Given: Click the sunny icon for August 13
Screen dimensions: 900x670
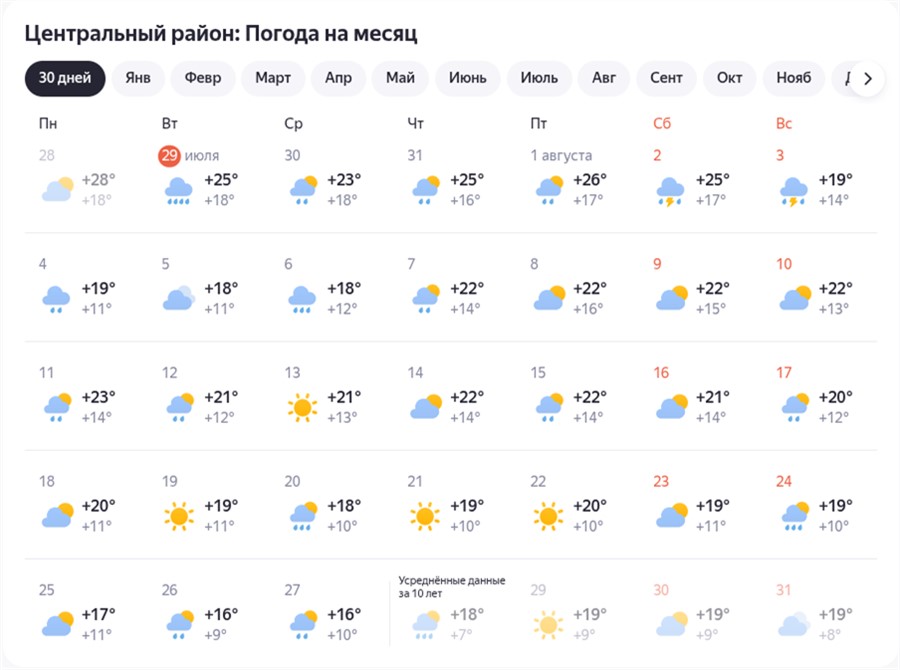Looking at the screenshot, I should [302, 408].
